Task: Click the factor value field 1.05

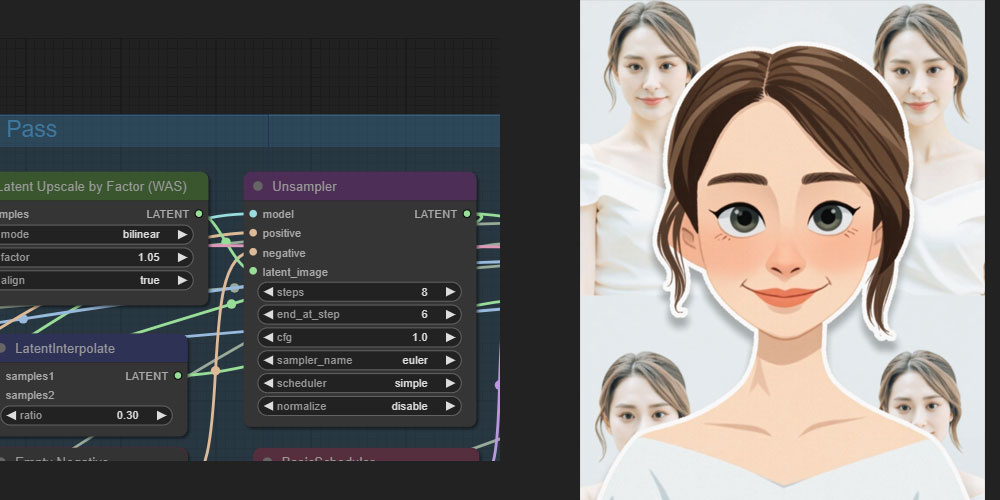Action: [x=96, y=258]
